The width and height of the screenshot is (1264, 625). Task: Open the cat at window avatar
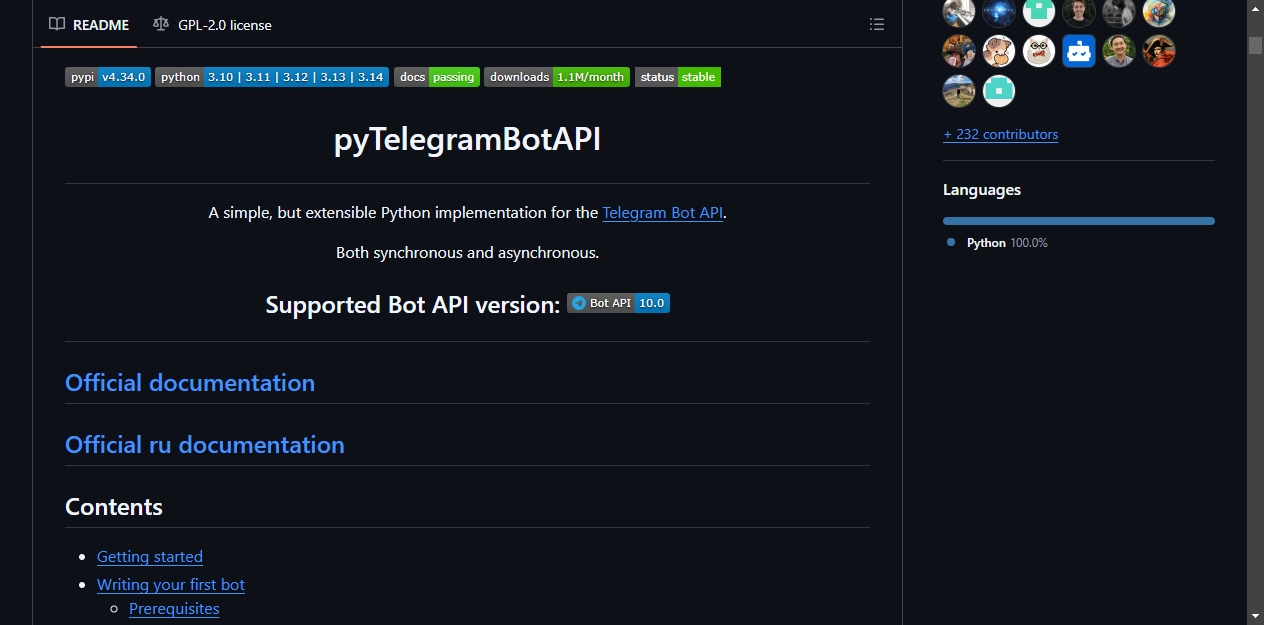(x=959, y=12)
